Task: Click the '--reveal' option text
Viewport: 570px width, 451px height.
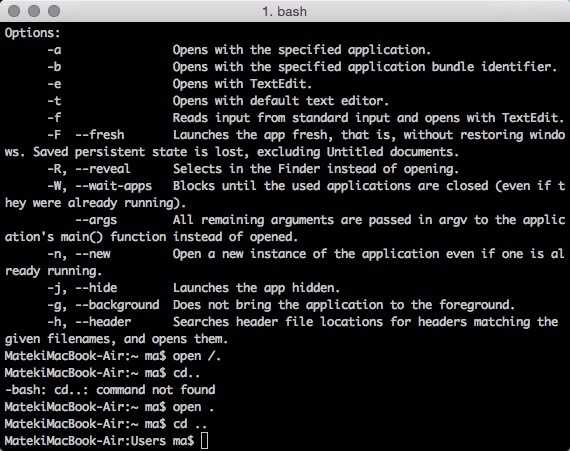Action: pyautogui.click(x=103, y=169)
